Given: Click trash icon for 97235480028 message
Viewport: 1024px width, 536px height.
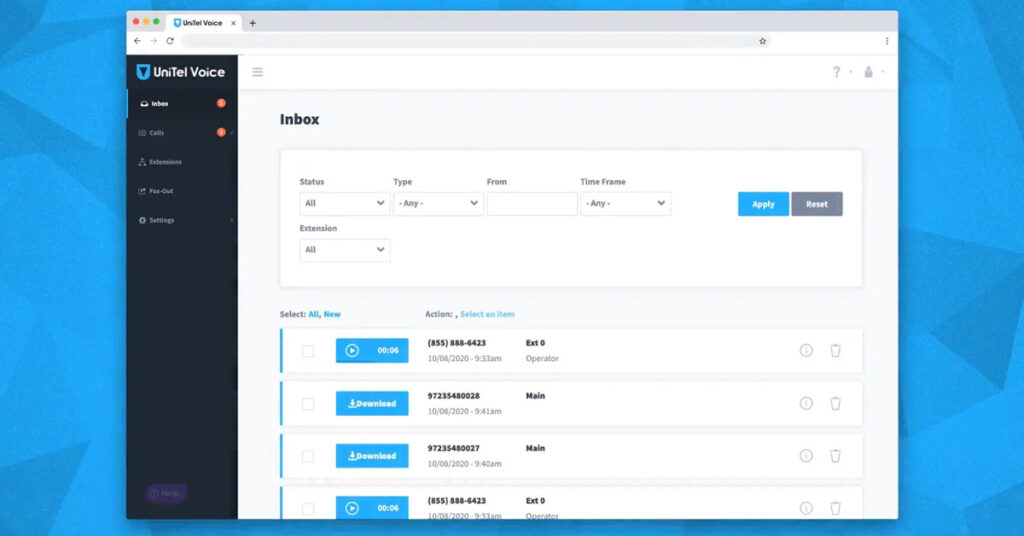Looking at the screenshot, I should [835, 403].
